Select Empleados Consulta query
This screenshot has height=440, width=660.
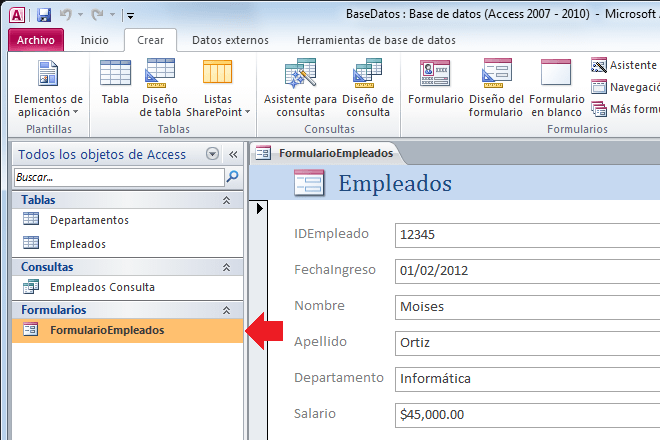coord(128,287)
